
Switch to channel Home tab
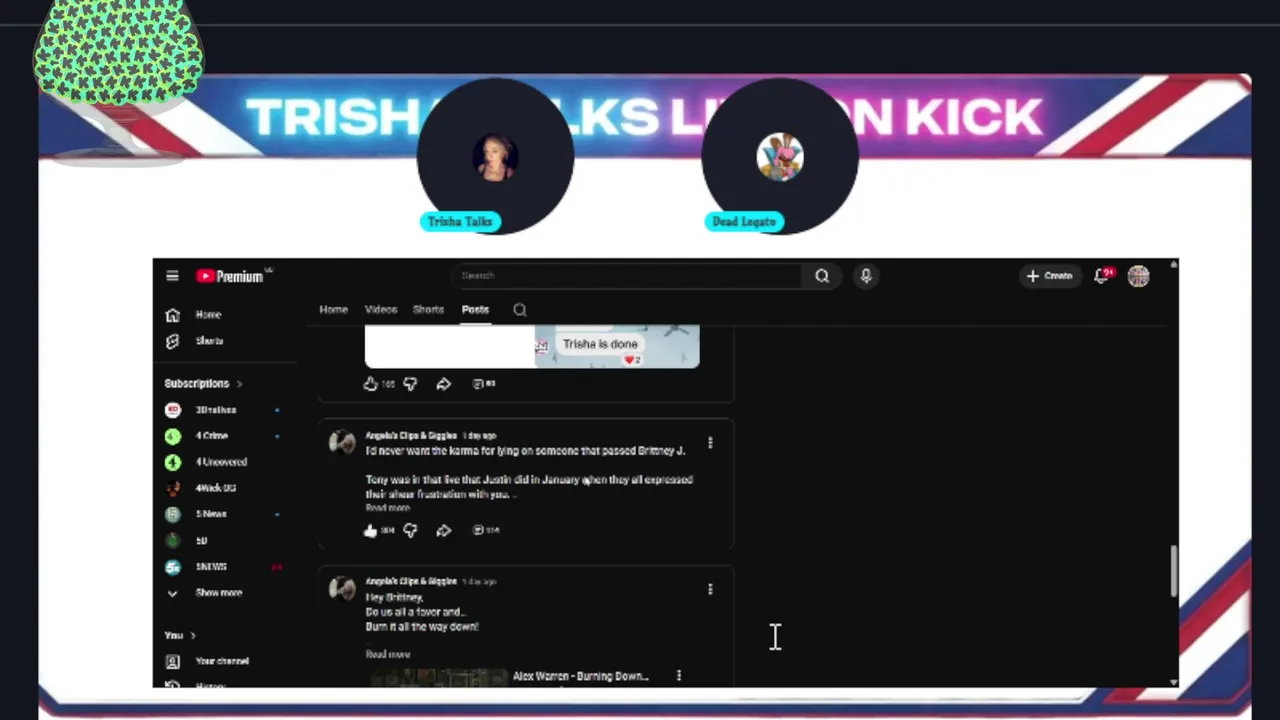333,310
